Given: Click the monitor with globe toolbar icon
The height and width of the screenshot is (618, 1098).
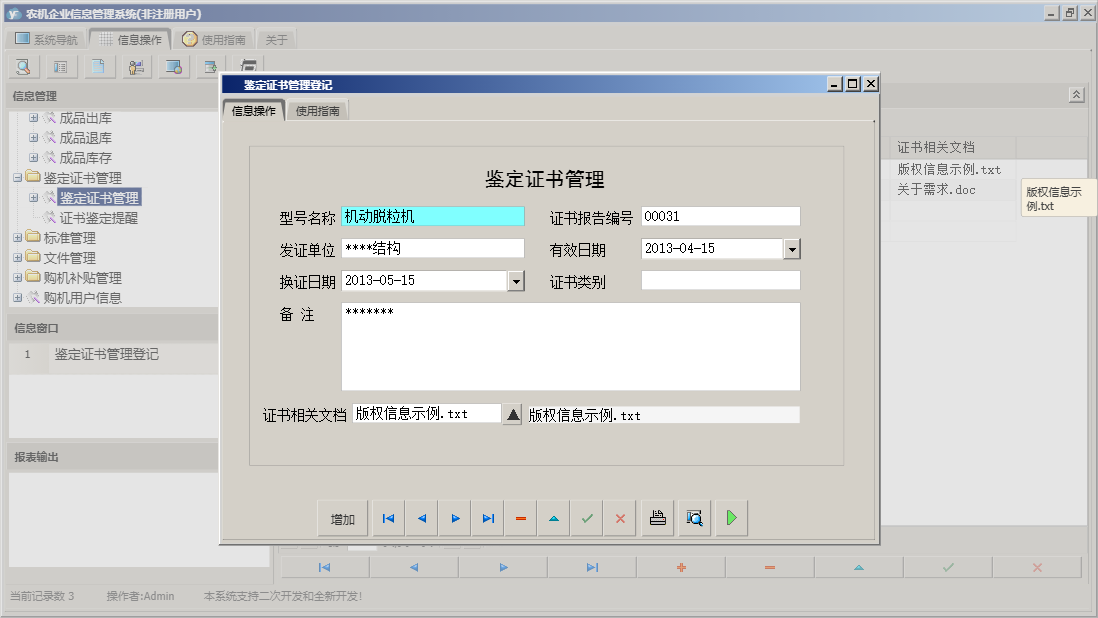Looking at the screenshot, I should point(173,67).
